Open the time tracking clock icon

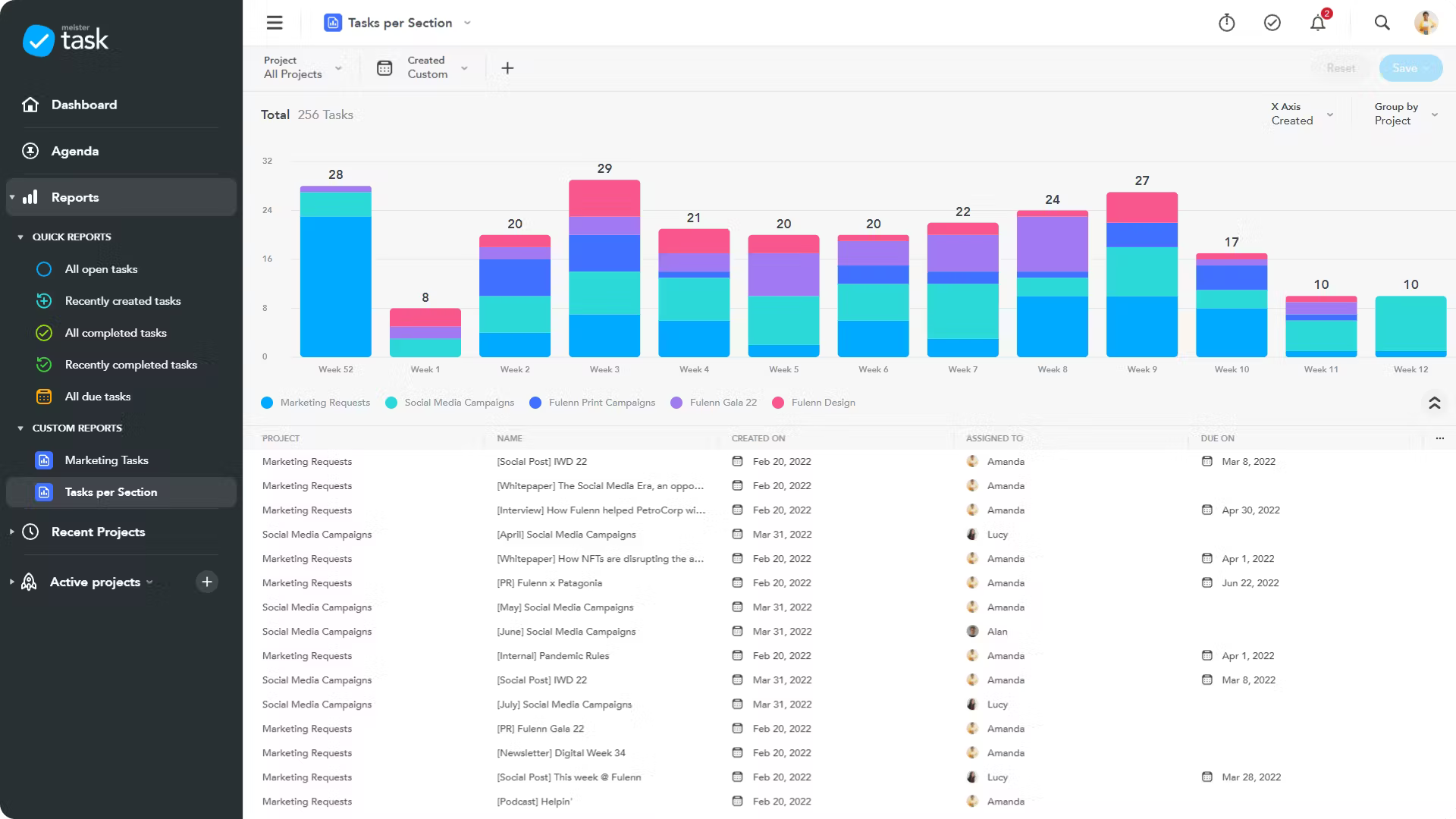[1226, 23]
